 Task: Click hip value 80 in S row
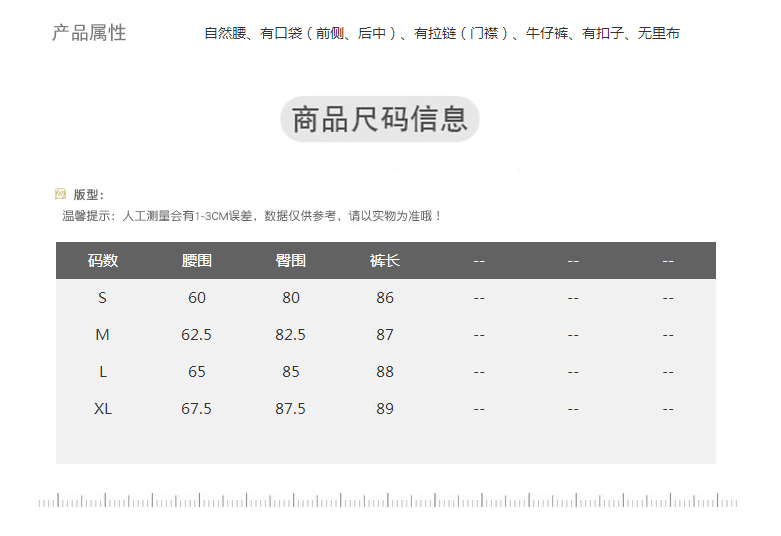coord(291,298)
